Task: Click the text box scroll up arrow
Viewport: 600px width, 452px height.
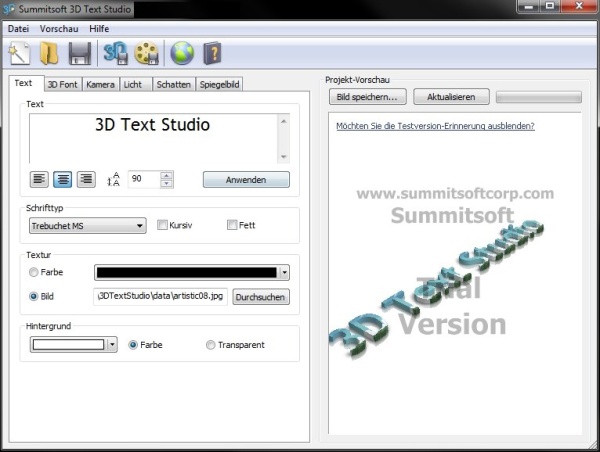Action: [x=284, y=122]
